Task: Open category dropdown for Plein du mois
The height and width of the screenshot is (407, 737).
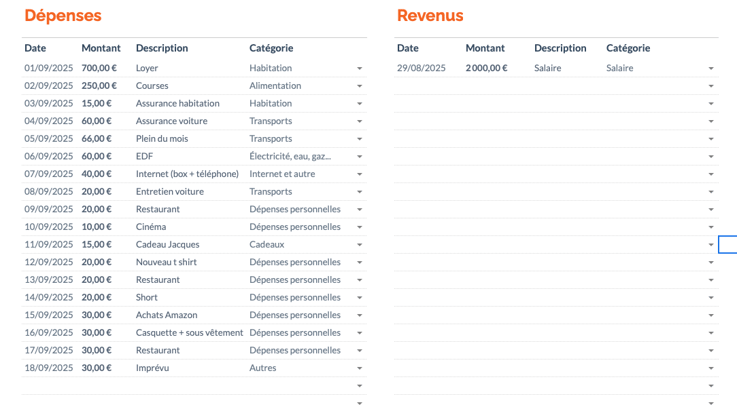Action: pyautogui.click(x=360, y=139)
